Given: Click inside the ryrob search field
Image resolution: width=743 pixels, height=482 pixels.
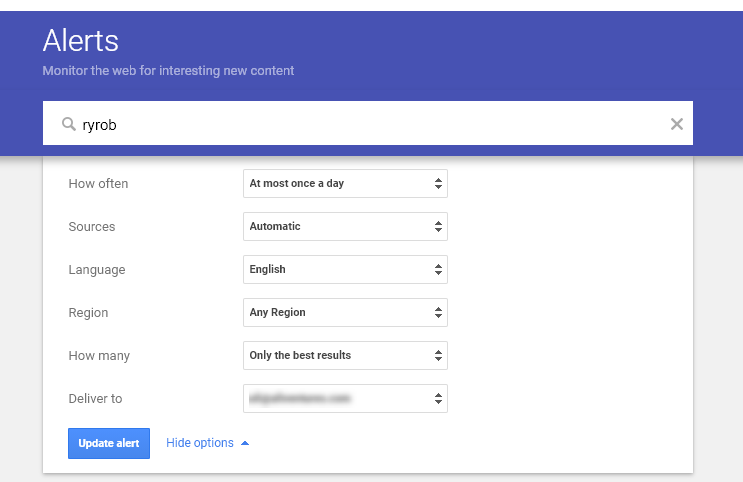Looking at the screenshot, I should pyautogui.click(x=368, y=123).
